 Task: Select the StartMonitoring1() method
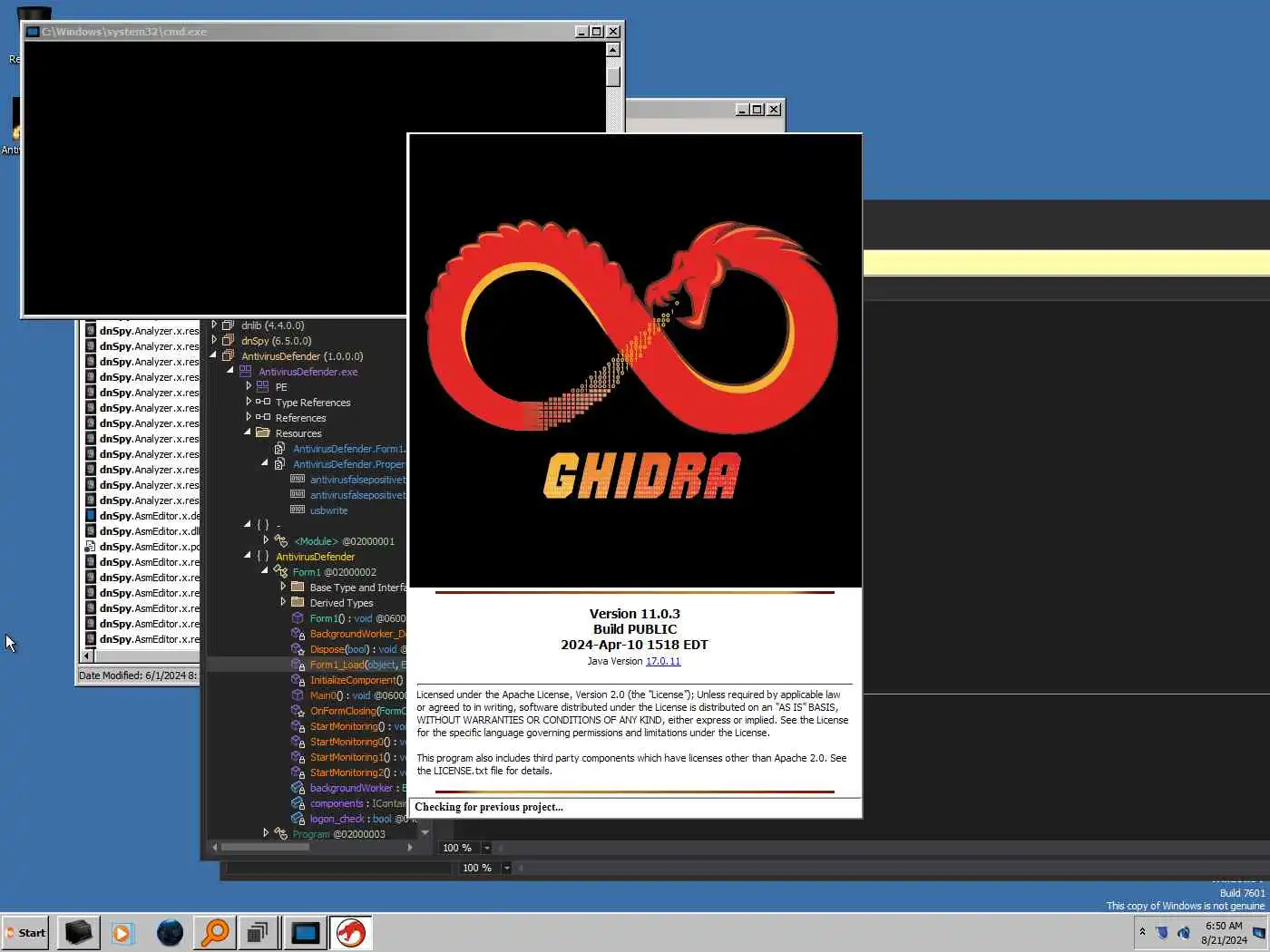point(357,757)
